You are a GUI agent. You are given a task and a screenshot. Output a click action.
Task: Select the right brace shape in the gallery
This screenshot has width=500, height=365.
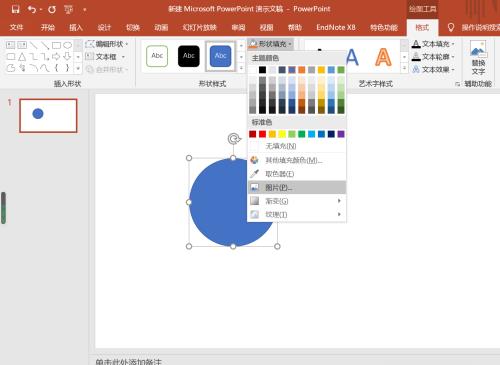click(x=67, y=68)
